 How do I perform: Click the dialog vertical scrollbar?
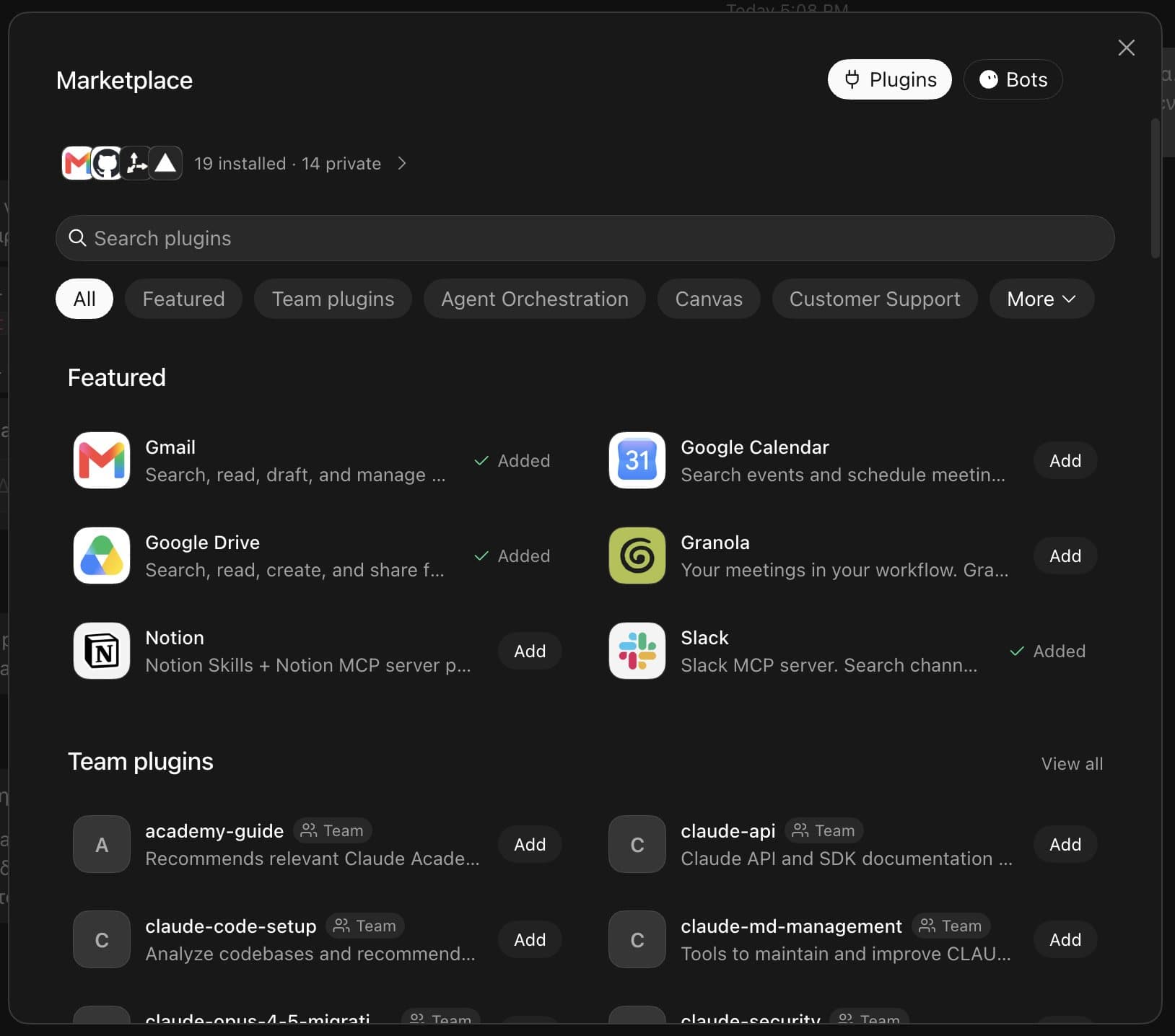(1156, 188)
